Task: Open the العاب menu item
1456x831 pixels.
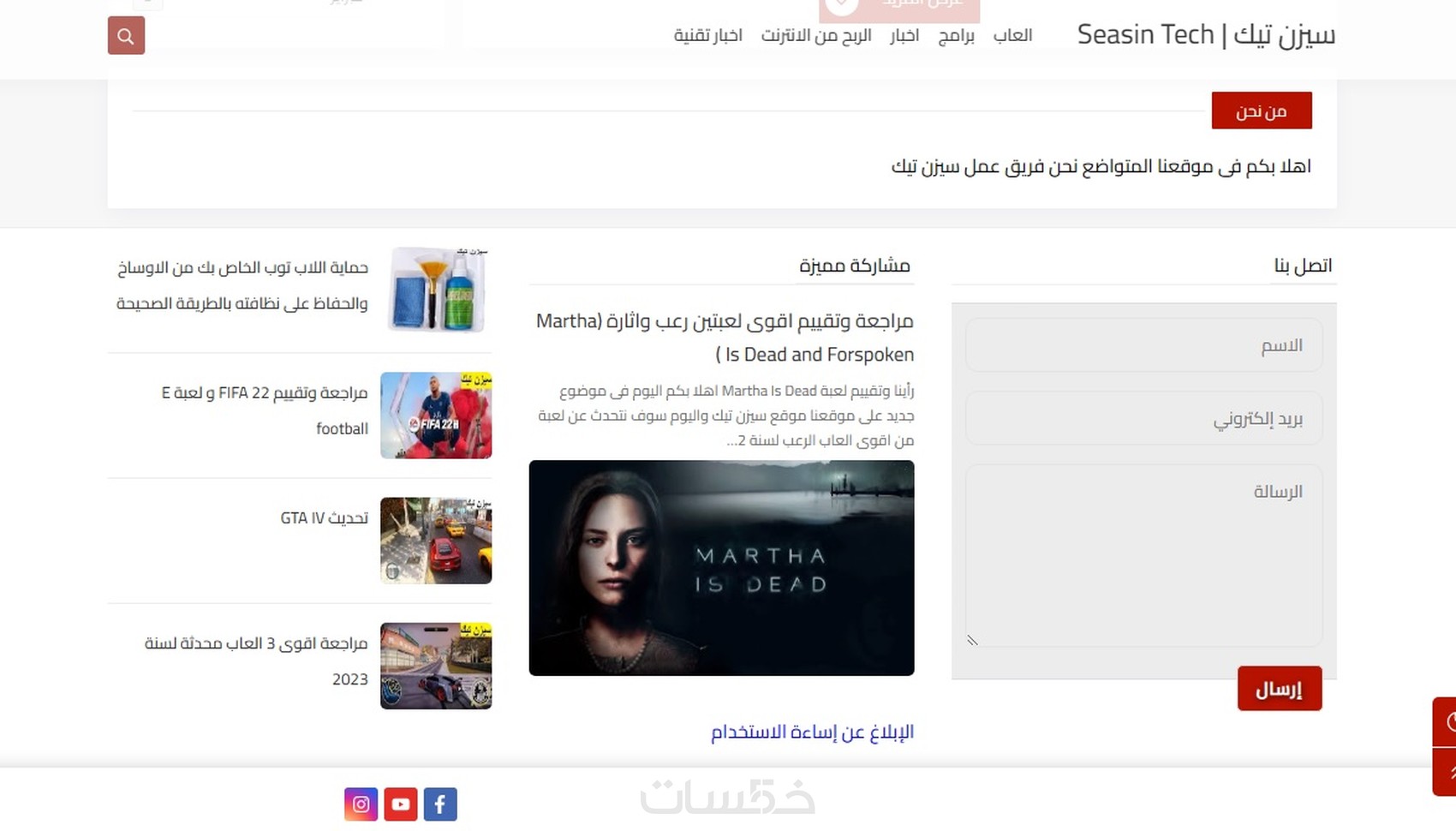Action: [1013, 35]
